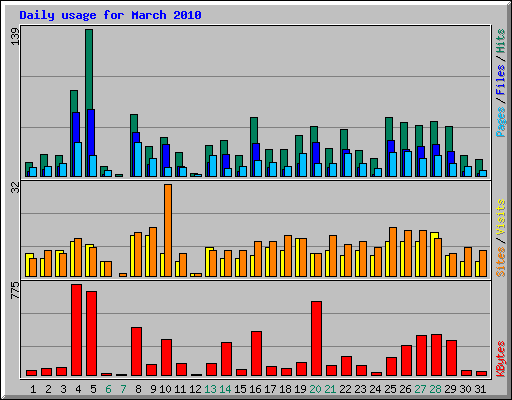Click the day 5 axis label
Screen dimensions: 512x400
pos(93,389)
